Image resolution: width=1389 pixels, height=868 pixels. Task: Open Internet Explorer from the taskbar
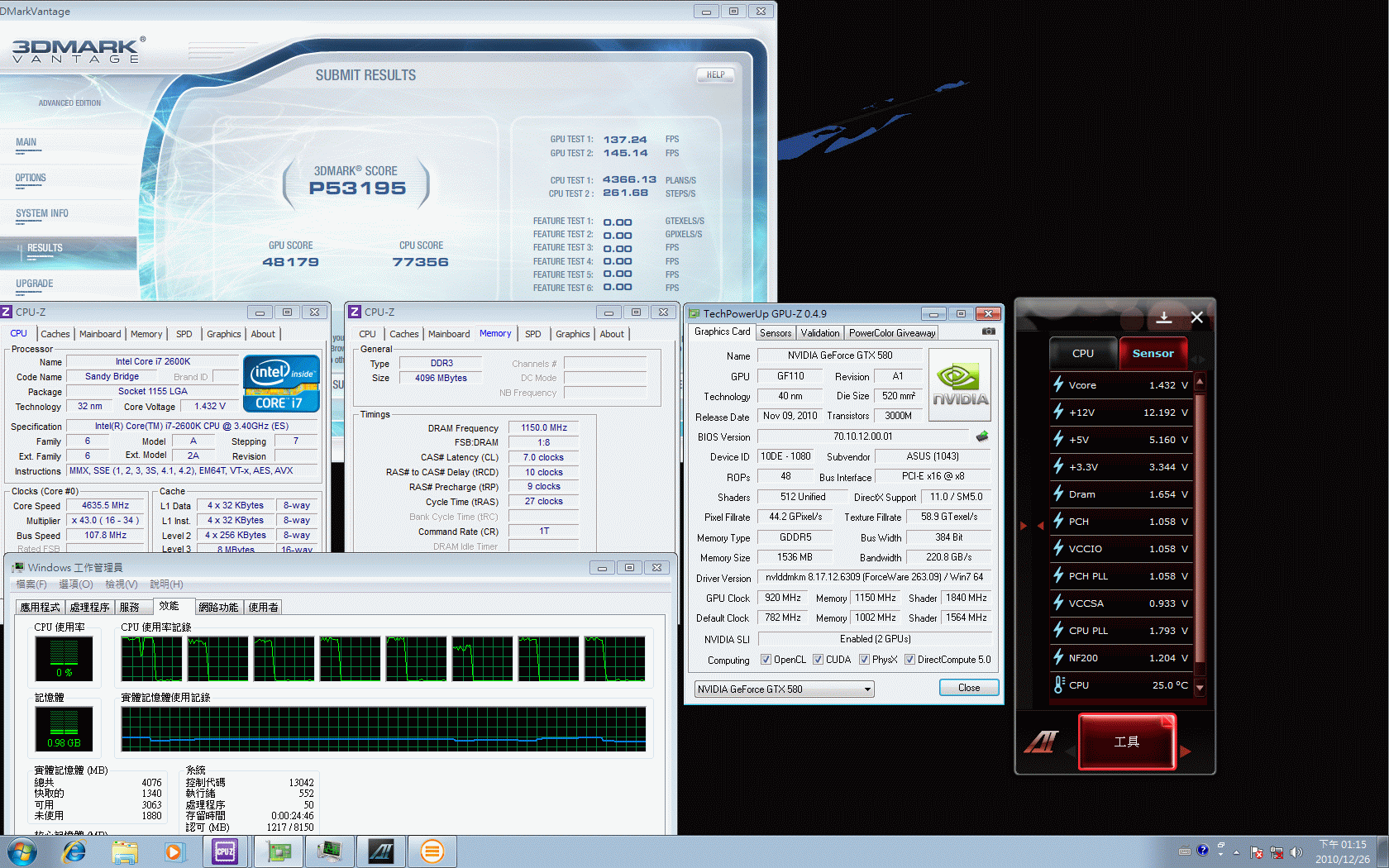click(74, 851)
